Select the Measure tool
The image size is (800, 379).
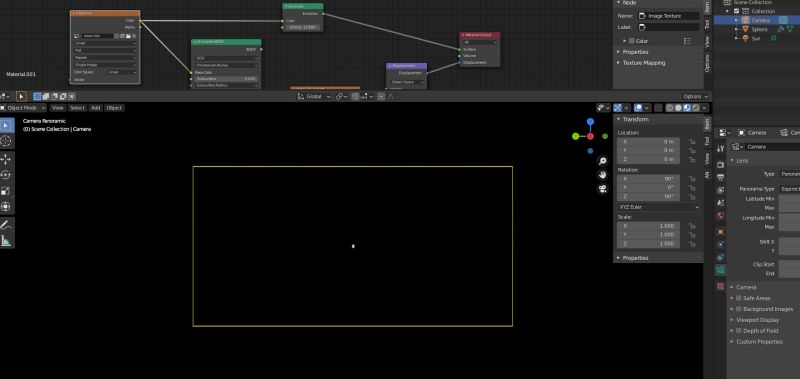[x=6, y=240]
